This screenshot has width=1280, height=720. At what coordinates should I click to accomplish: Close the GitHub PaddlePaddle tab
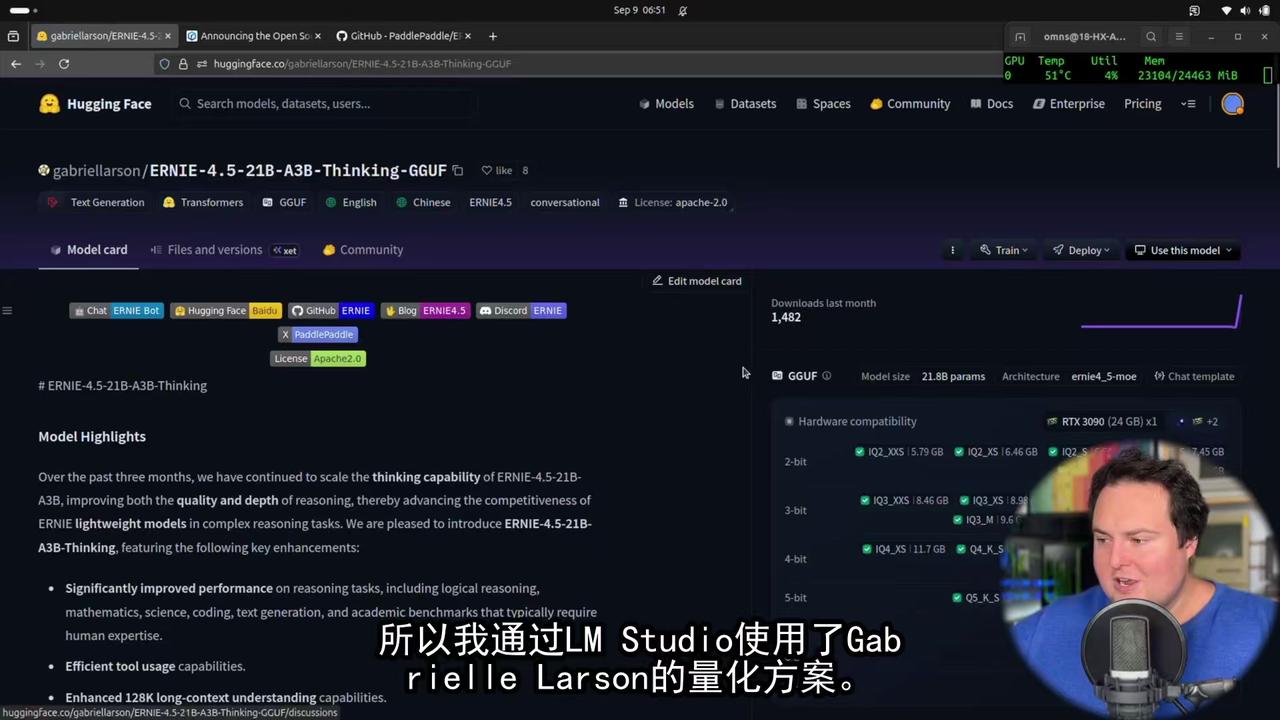pyautogui.click(x=467, y=36)
